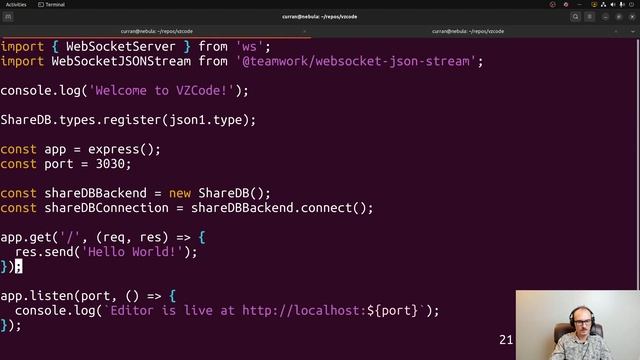
Task: Click the 'ShareDB.types.register' text
Action: (x=81, y=120)
